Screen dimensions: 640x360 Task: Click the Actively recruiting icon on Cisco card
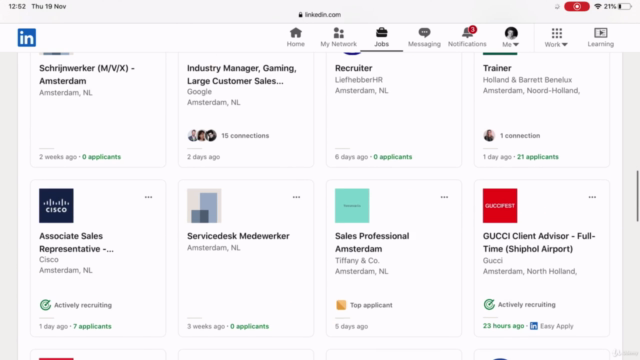click(x=45, y=305)
